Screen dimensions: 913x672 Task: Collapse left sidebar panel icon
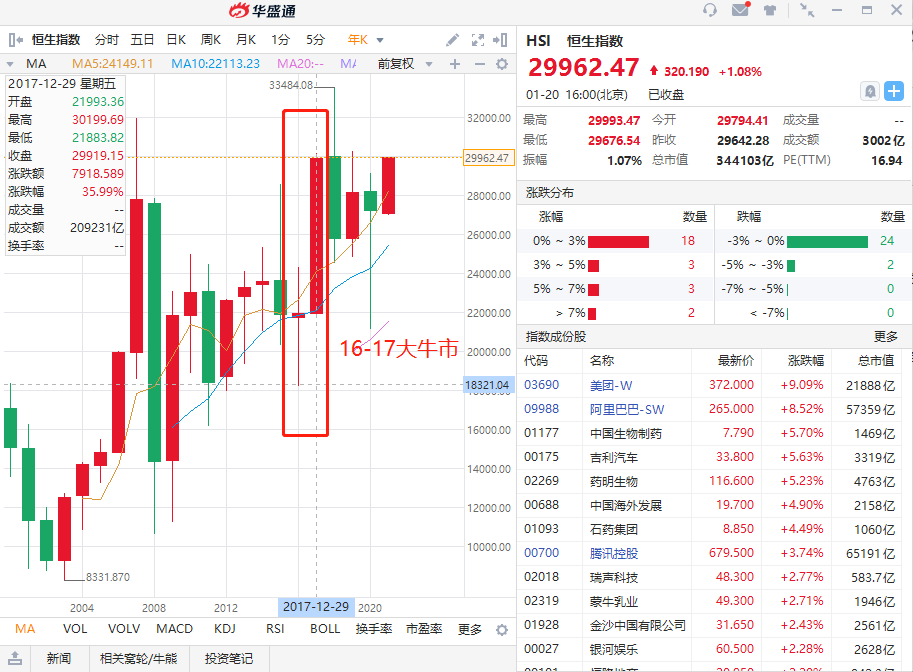coord(16,40)
